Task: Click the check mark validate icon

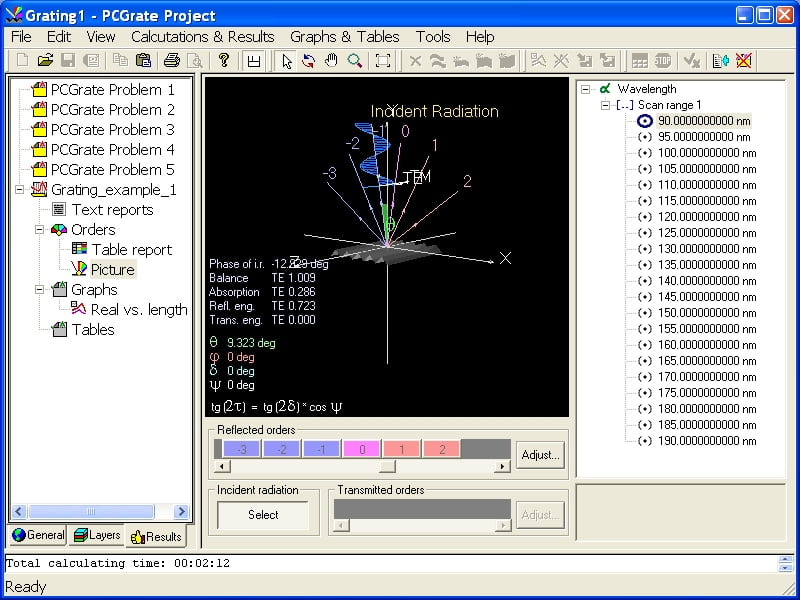Action: (692, 61)
